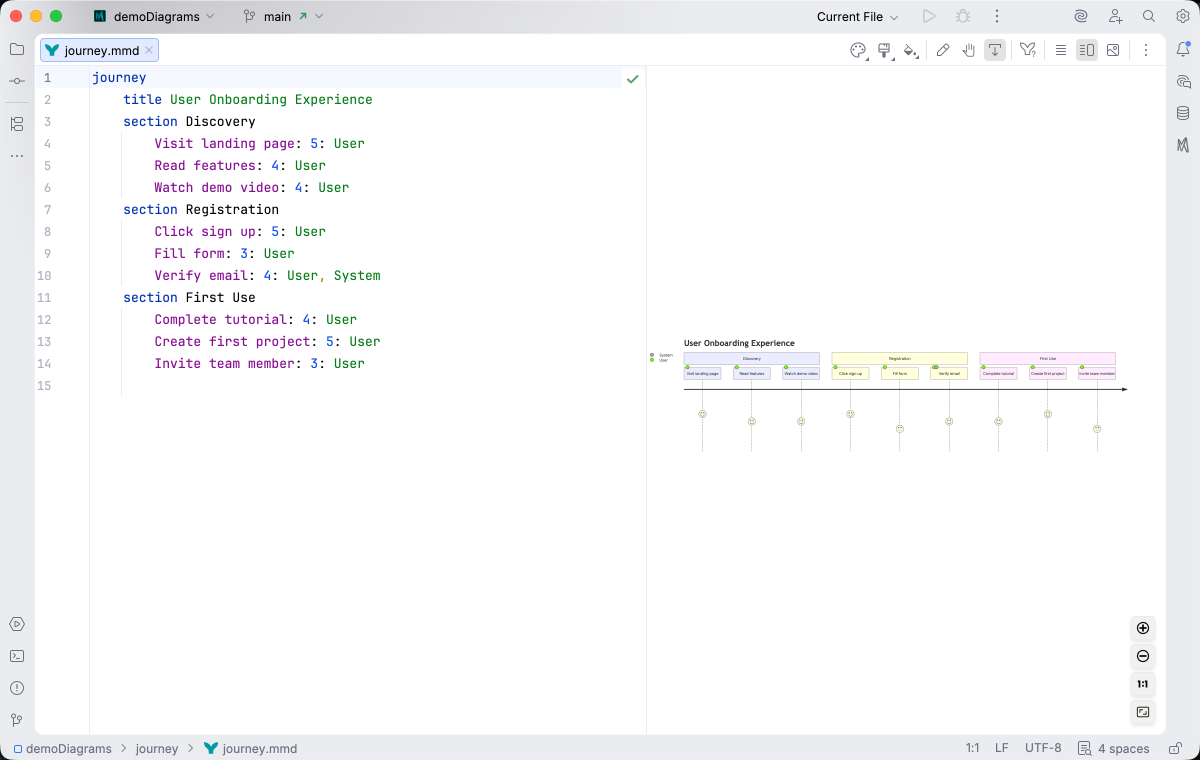1200x760 pixels.
Task: Open the paint roller style dropdown
Action: click(x=885, y=50)
